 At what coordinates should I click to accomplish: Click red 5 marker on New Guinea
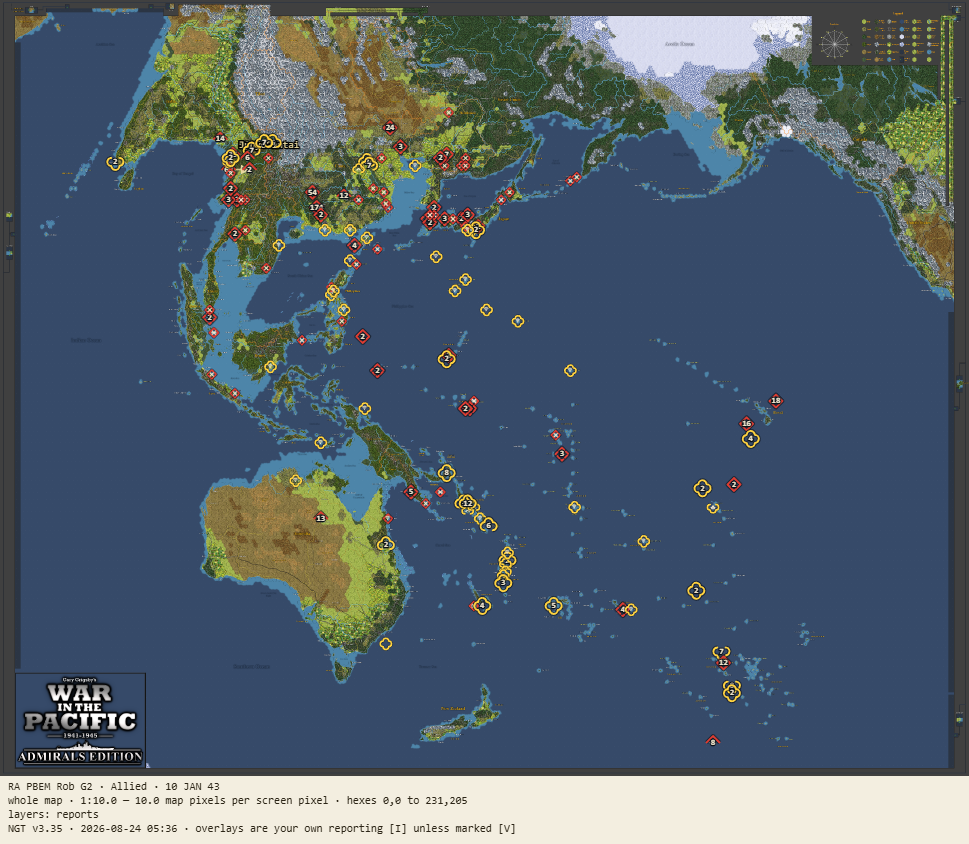(x=411, y=492)
